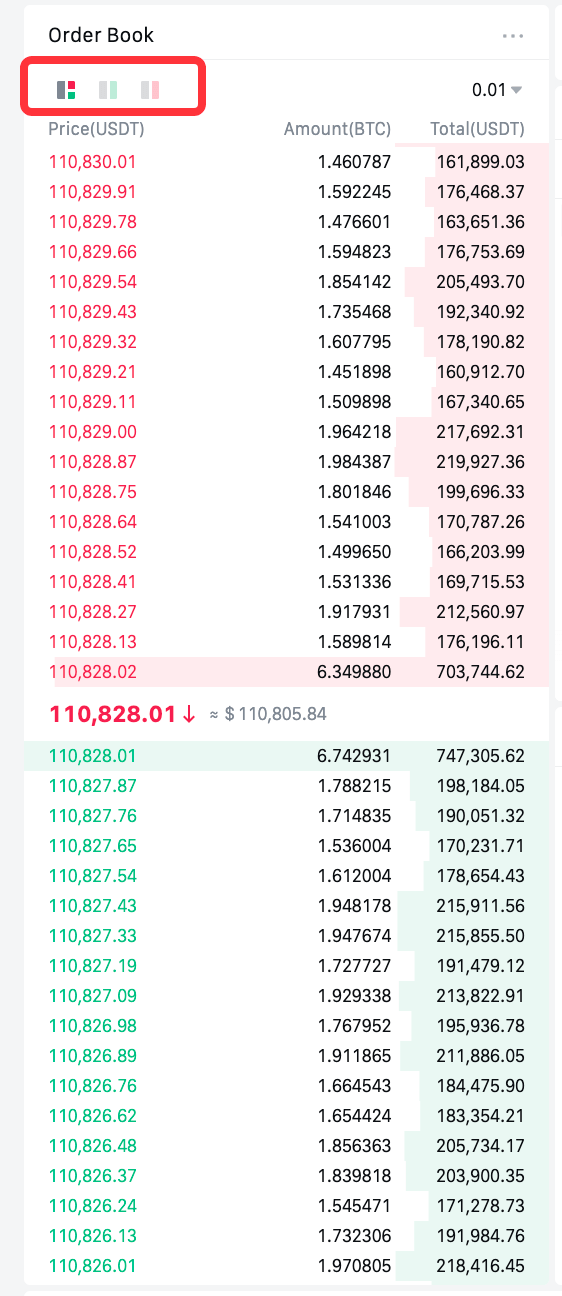Screen dimensions: 562x1296
Task: Click the Price(USDT) column header
Action: tap(97, 129)
